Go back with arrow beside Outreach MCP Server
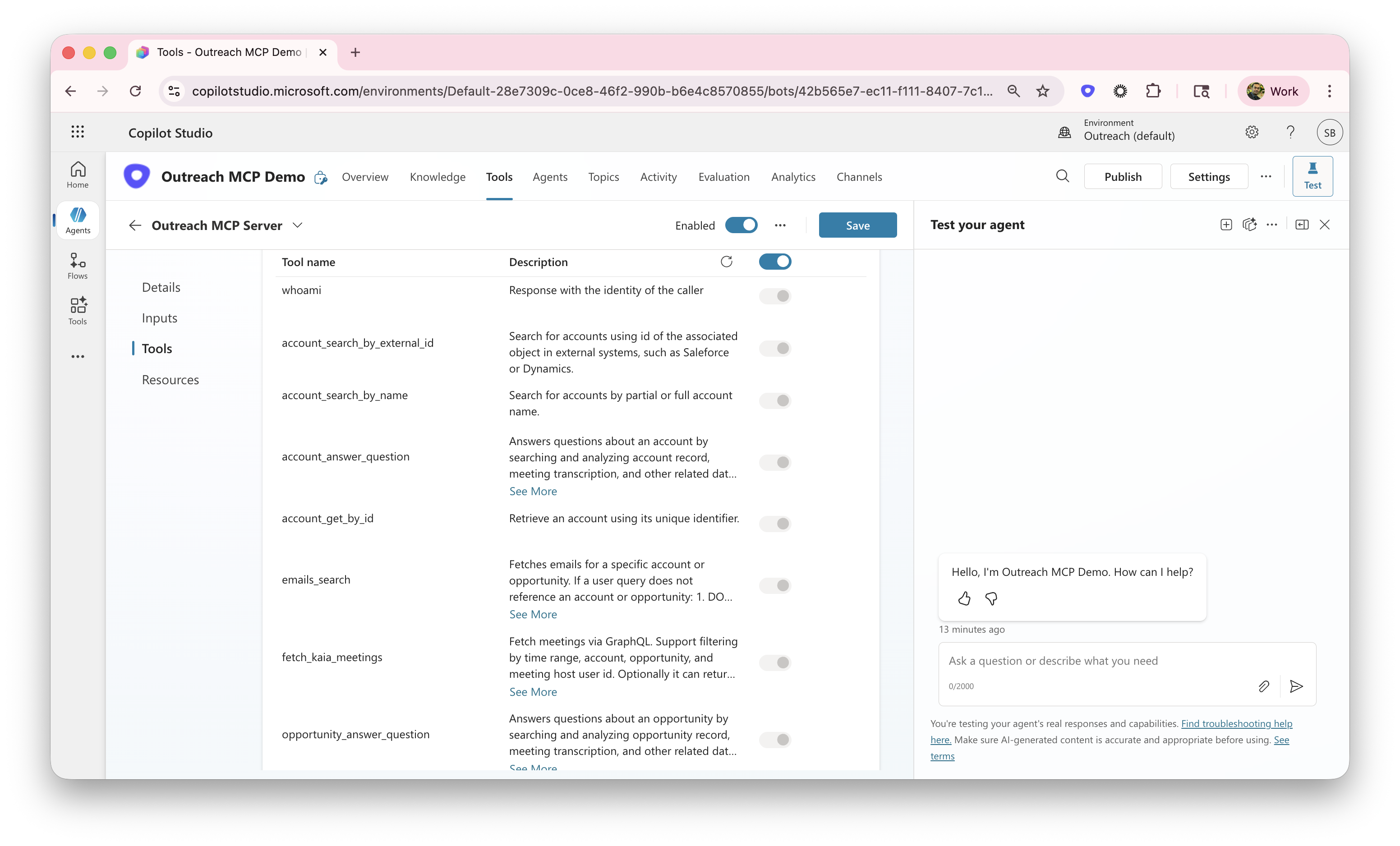Image resolution: width=1400 pixels, height=846 pixels. click(135, 225)
